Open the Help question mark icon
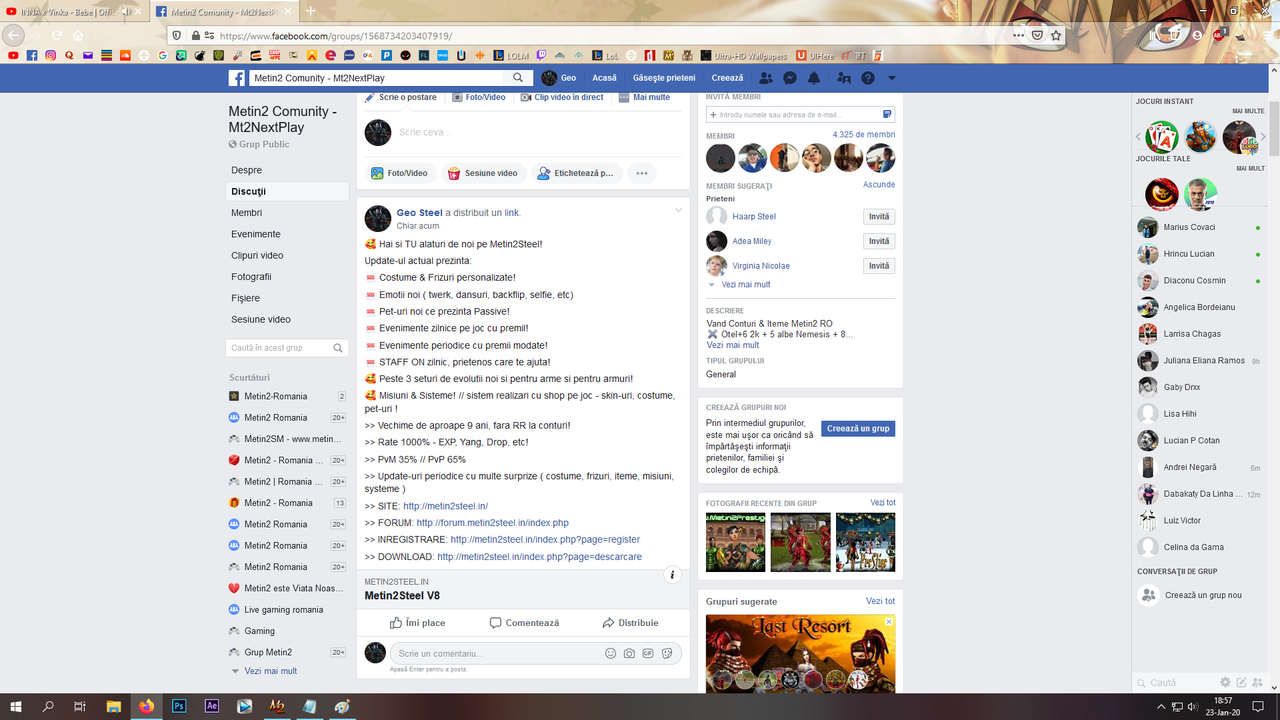Screen dimensions: 1280x720 pyautogui.click(x=868, y=78)
